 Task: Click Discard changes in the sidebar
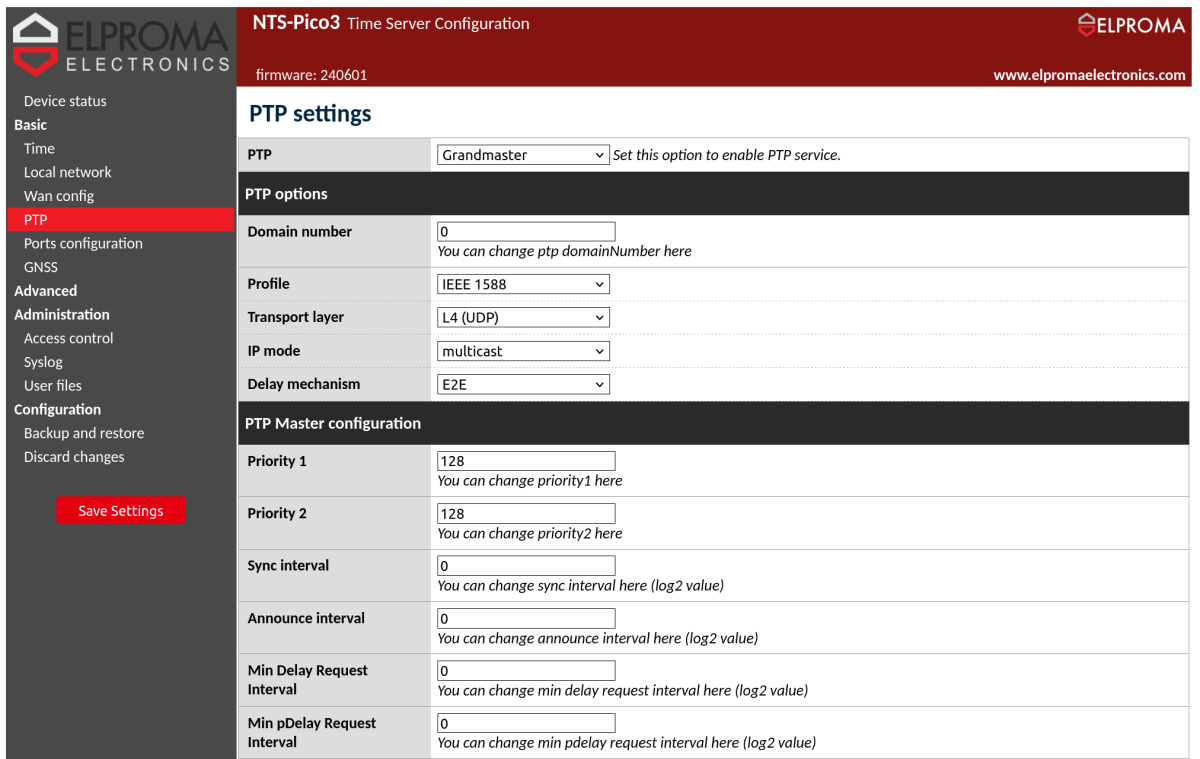coord(73,456)
